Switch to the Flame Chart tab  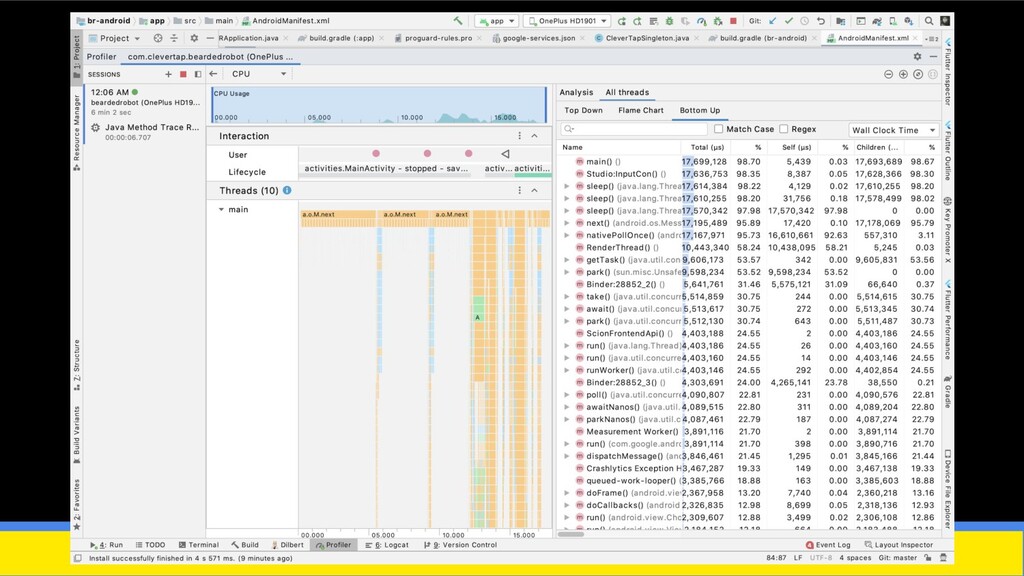(641, 110)
